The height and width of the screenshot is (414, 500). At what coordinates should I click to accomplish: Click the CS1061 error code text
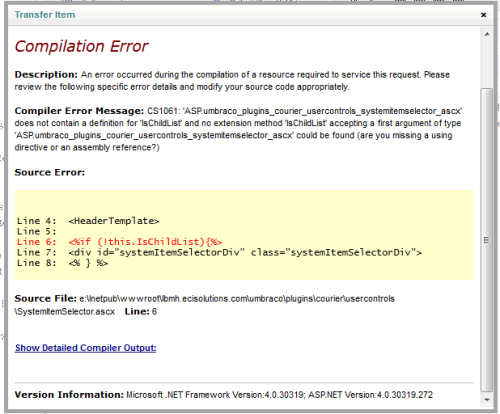click(162, 111)
